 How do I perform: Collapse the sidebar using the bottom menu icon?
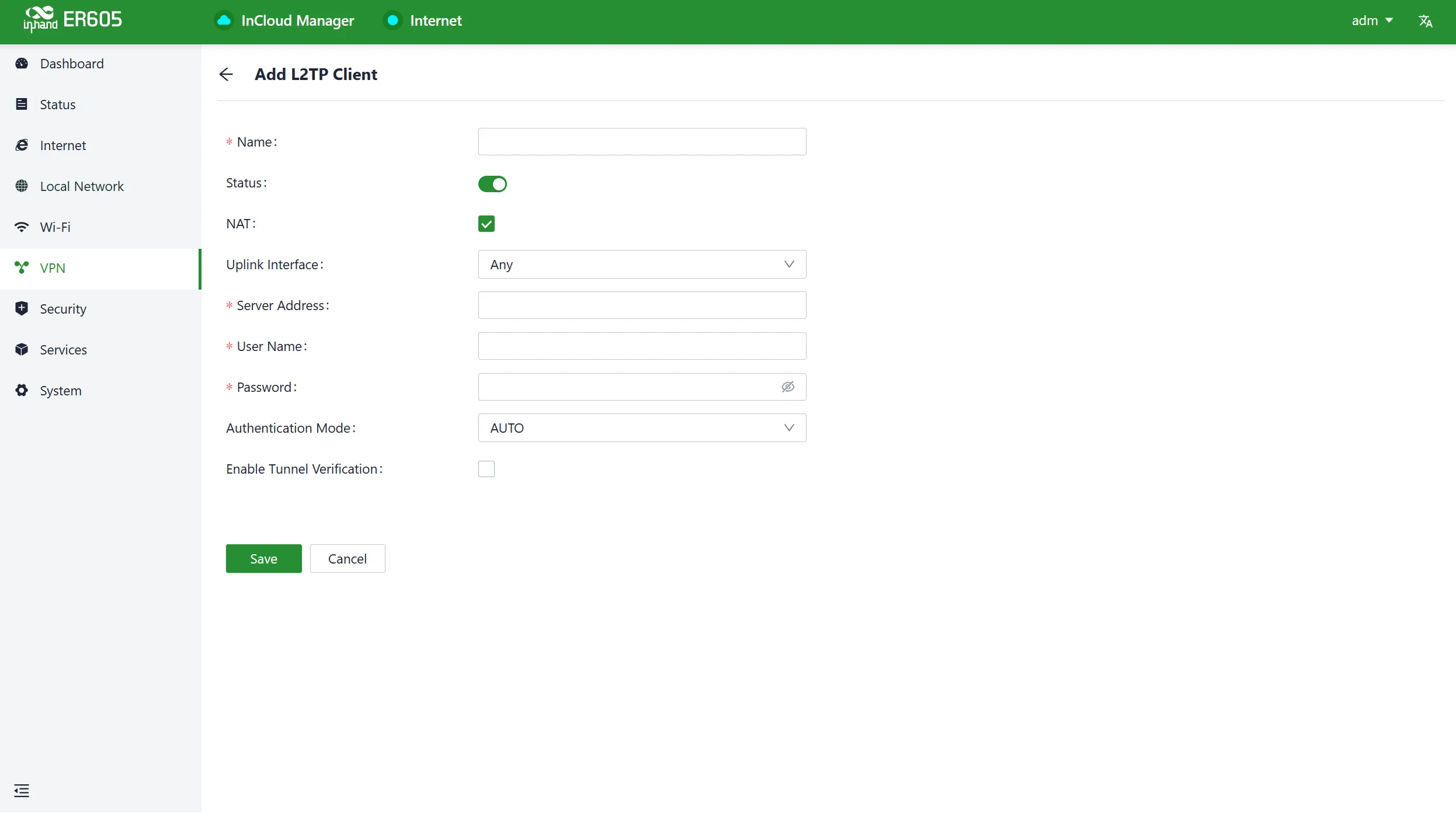(22, 790)
